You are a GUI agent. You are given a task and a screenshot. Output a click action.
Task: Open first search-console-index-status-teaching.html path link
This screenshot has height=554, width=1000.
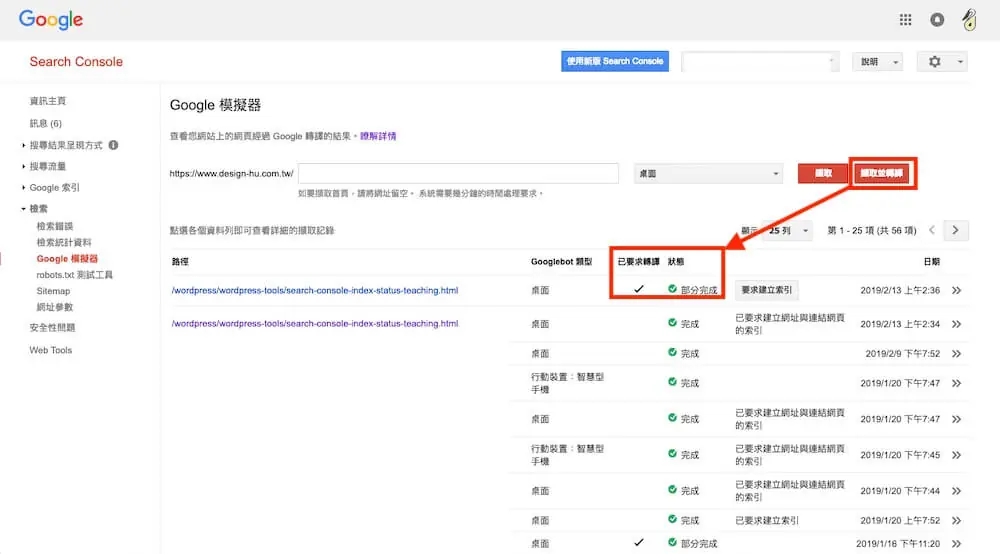[x=314, y=290]
